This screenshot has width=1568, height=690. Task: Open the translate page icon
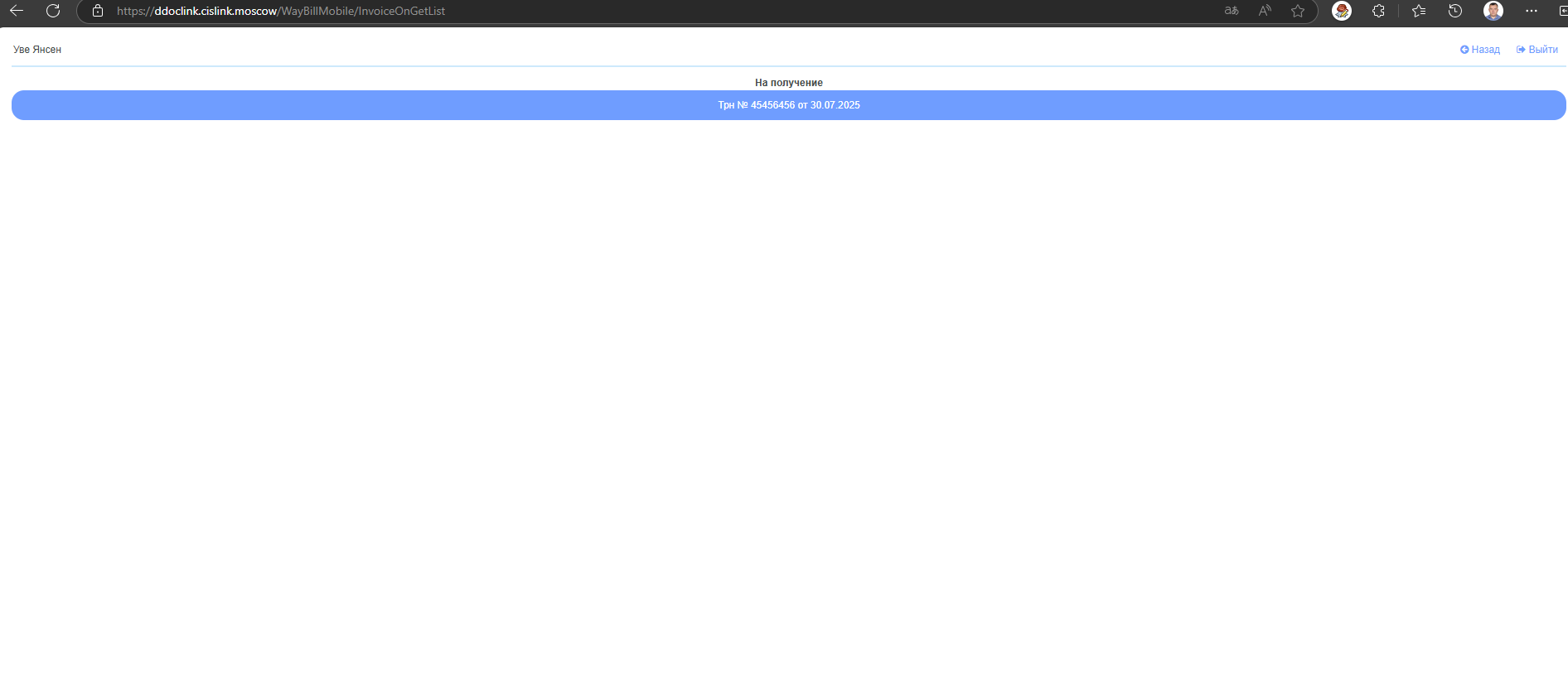pyautogui.click(x=1232, y=11)
